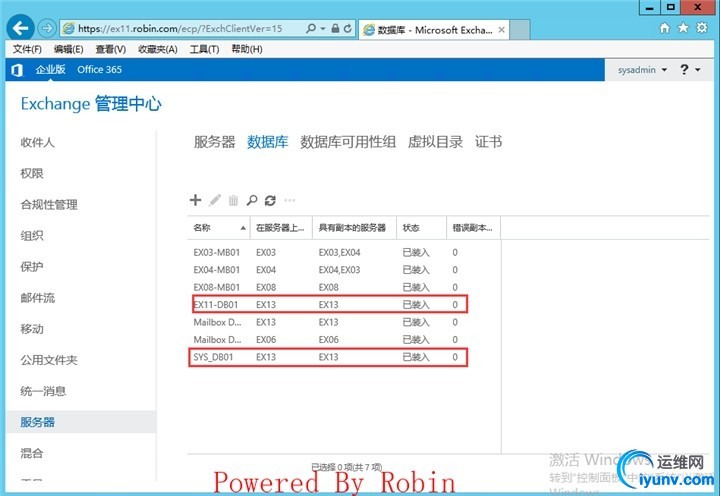Open the browser Tools gear icon
The height and width of the screenshot is (496, 720).
(702, 28)
